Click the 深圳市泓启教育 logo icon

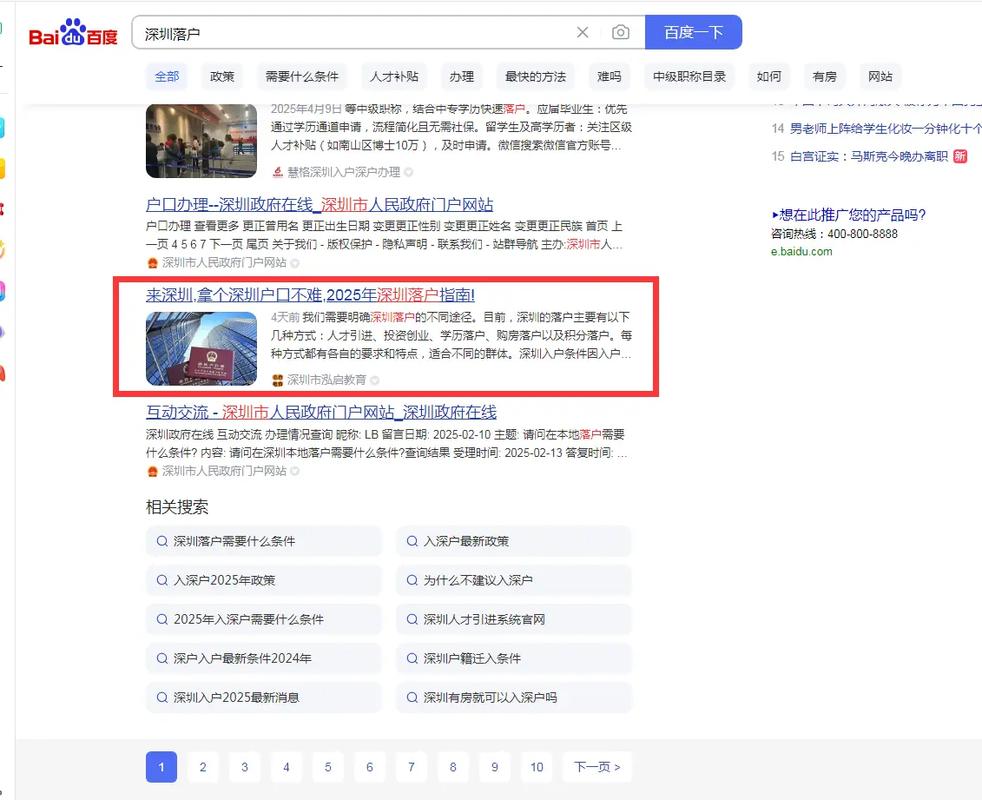(277, 380)
